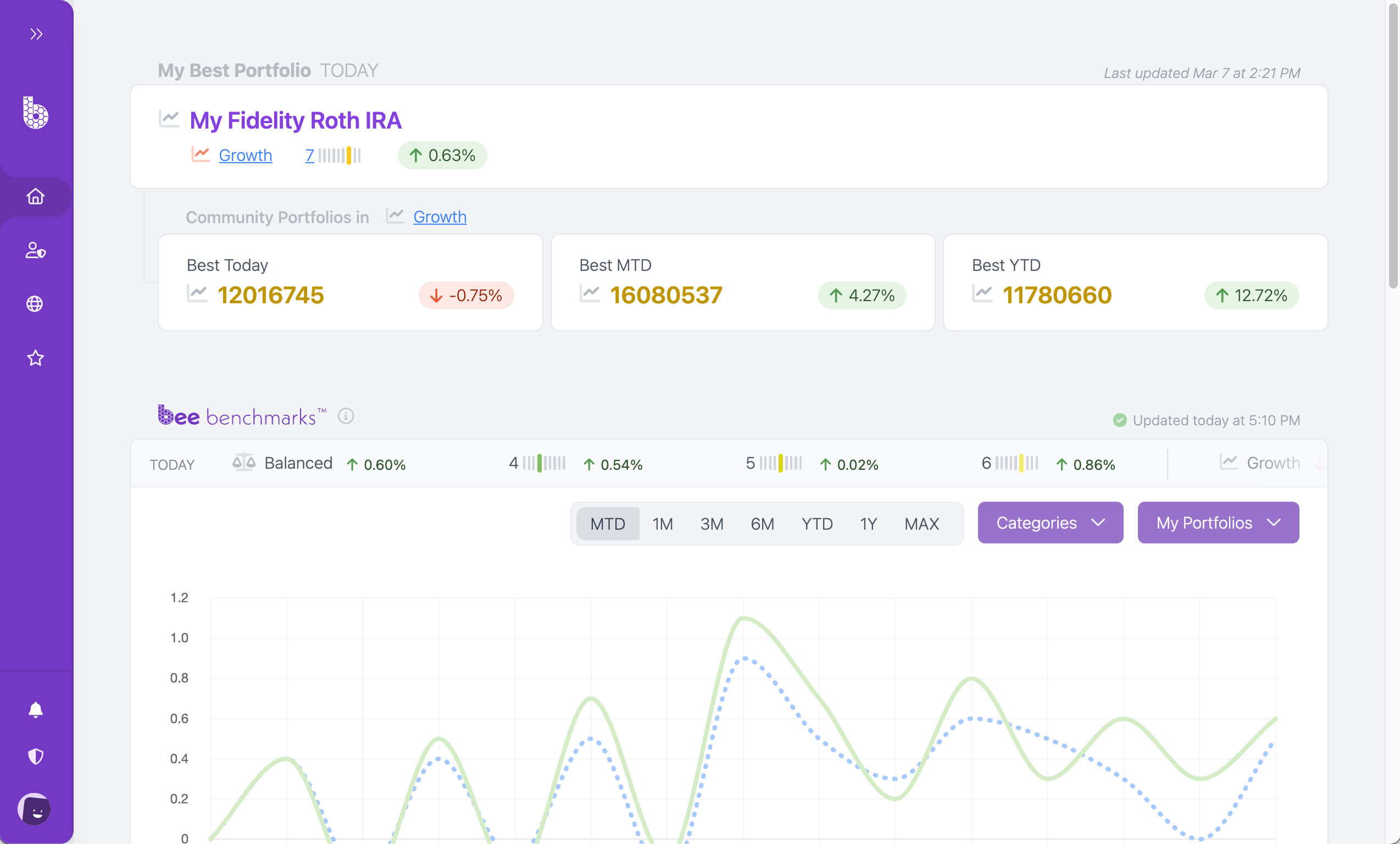Click the chart icon beside My Fidelity Roth IRA
This screenshot has width=1400, height=844.
169,120
